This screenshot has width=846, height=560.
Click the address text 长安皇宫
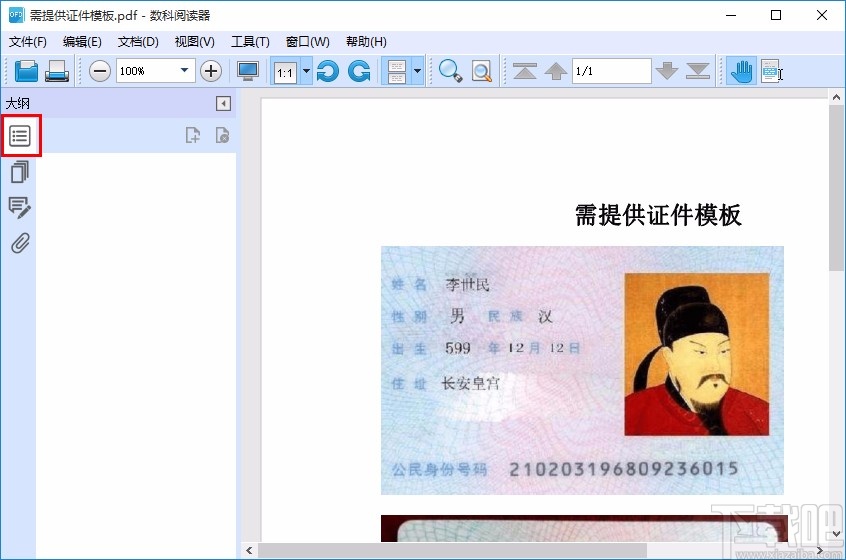[470, 383]
